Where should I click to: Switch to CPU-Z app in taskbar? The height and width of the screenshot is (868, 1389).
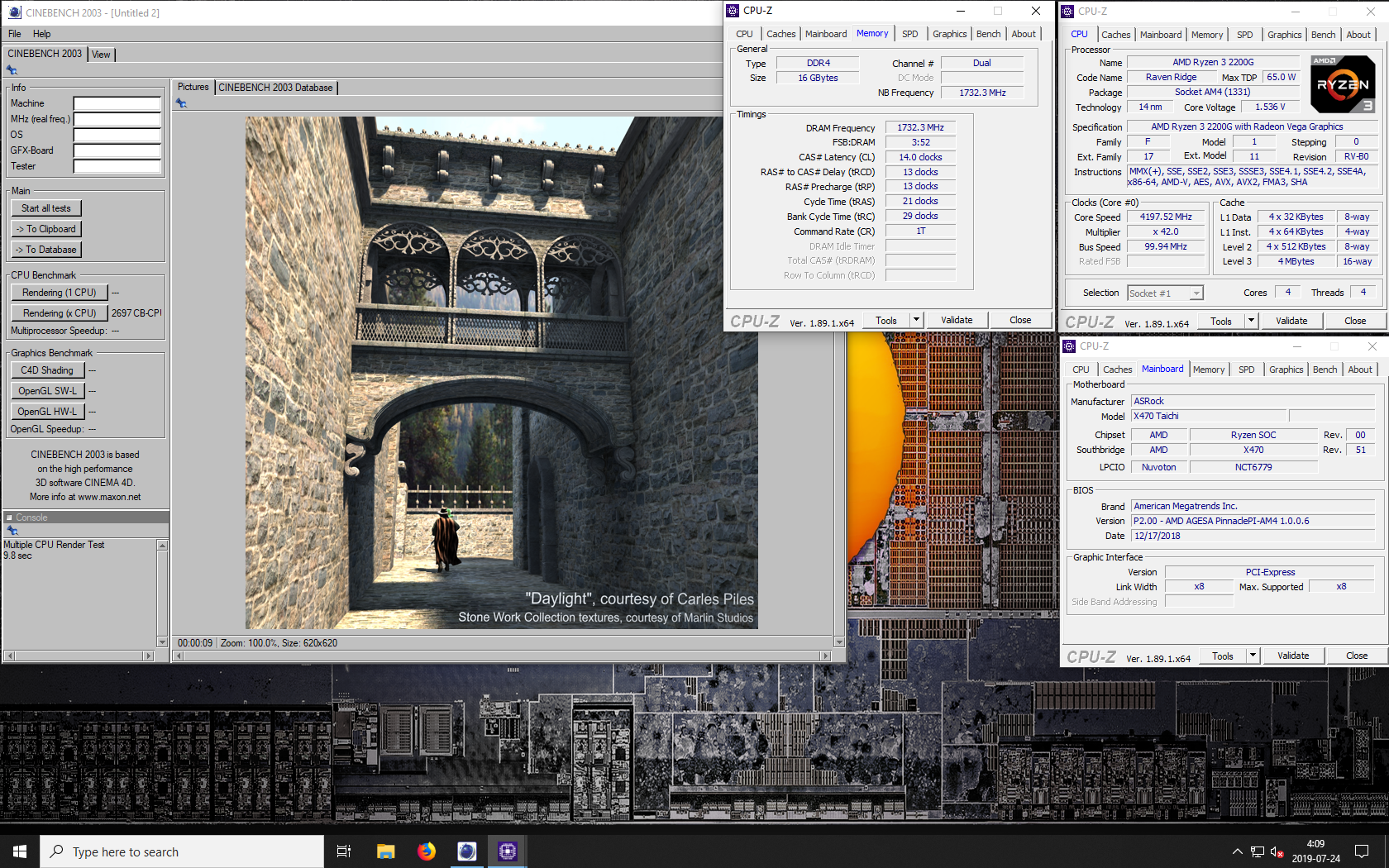[508, 851]
